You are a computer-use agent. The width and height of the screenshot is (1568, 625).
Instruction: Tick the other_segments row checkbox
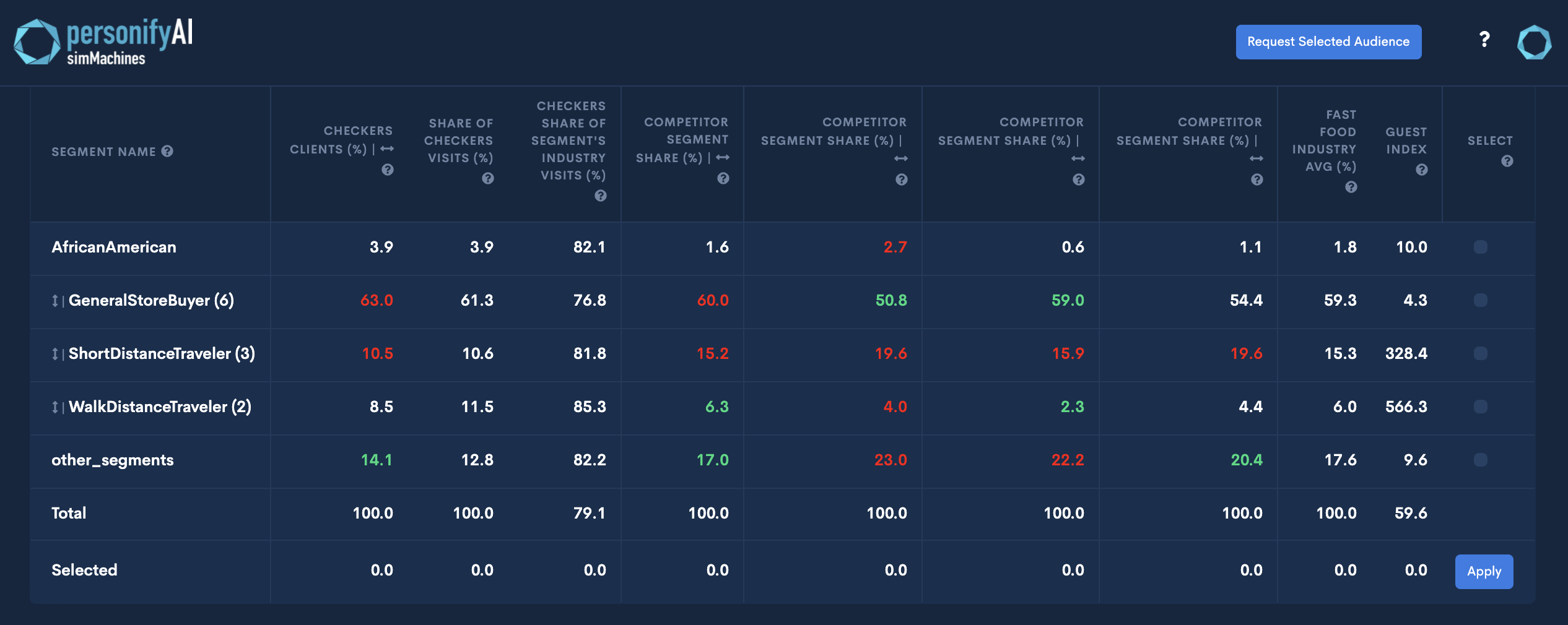coord(1481,460)
